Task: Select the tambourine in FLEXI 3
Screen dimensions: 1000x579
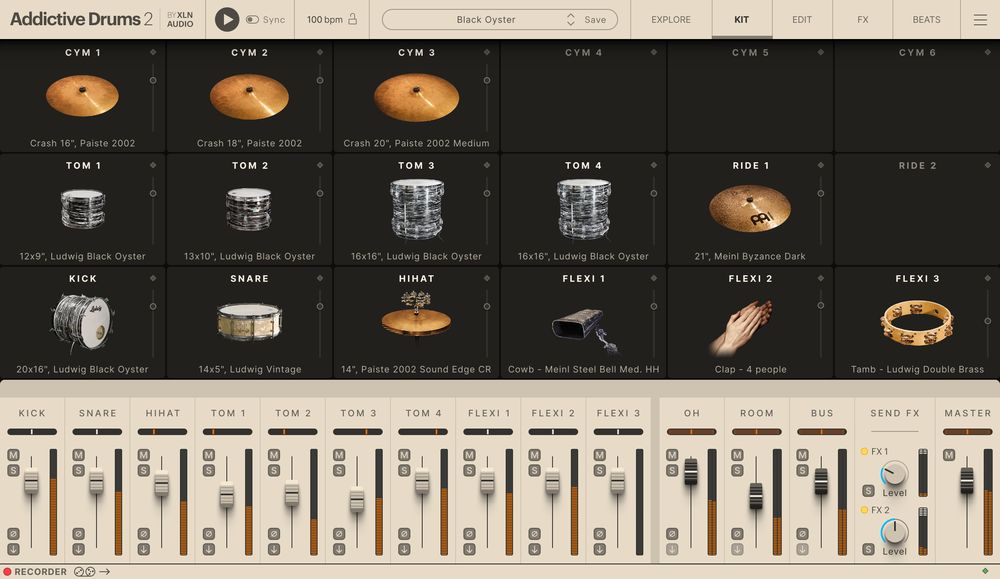Action: click(917, 325)
